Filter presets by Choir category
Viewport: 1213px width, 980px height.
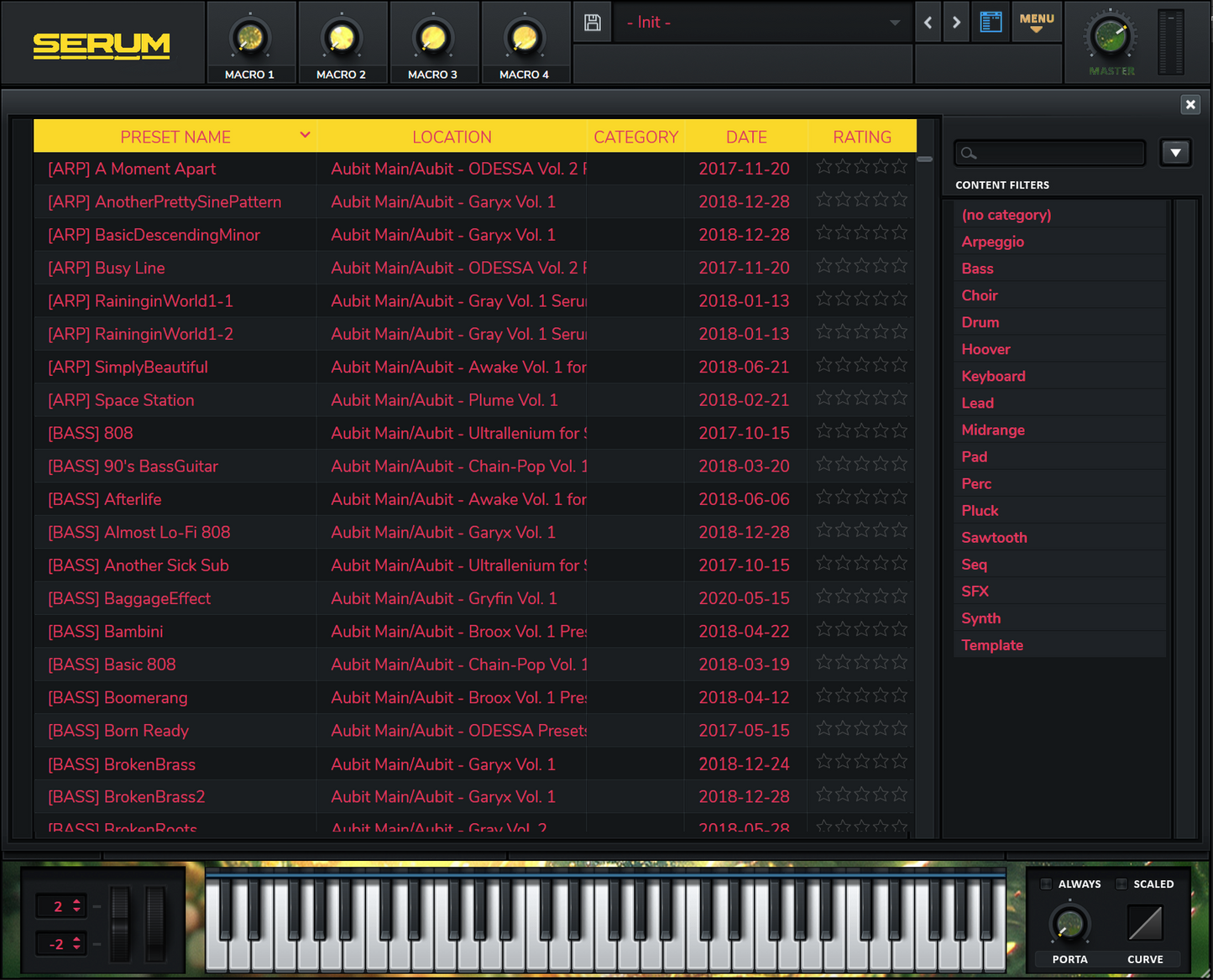[1059, 295]
